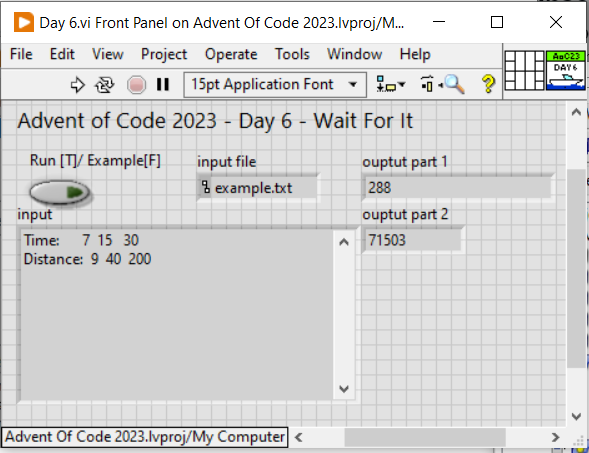Image resolution: width=589 pixels, height=453 pixels.
Task: Click the Pause toolbar button
Action: [163, 85]
